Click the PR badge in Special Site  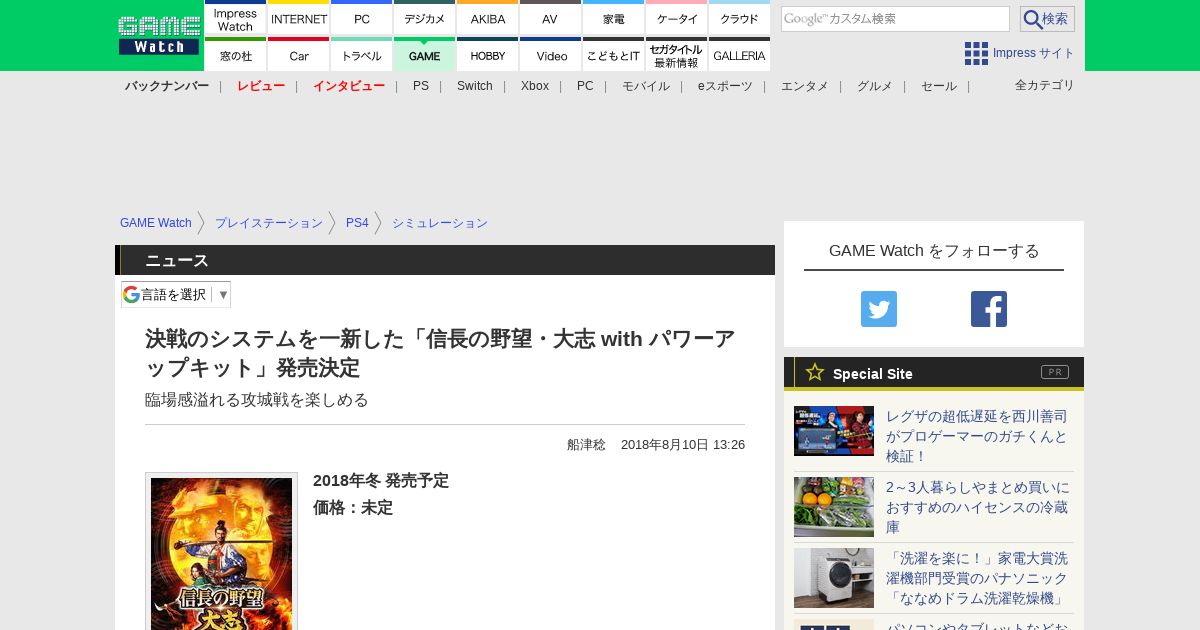coord(1055,372)
